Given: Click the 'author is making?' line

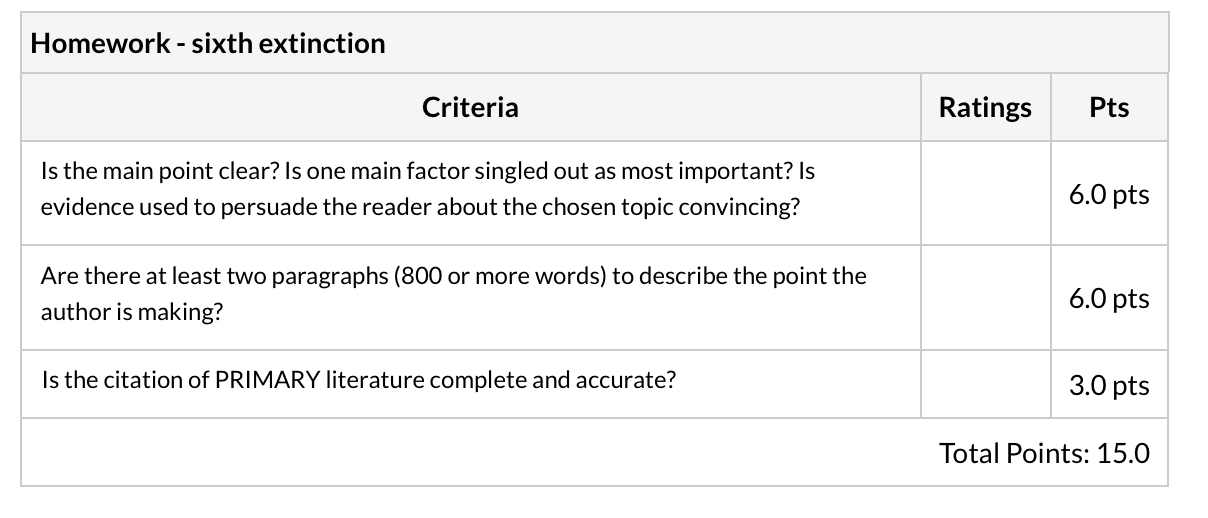Looking at the screenshot, I should tap(132, 313).
